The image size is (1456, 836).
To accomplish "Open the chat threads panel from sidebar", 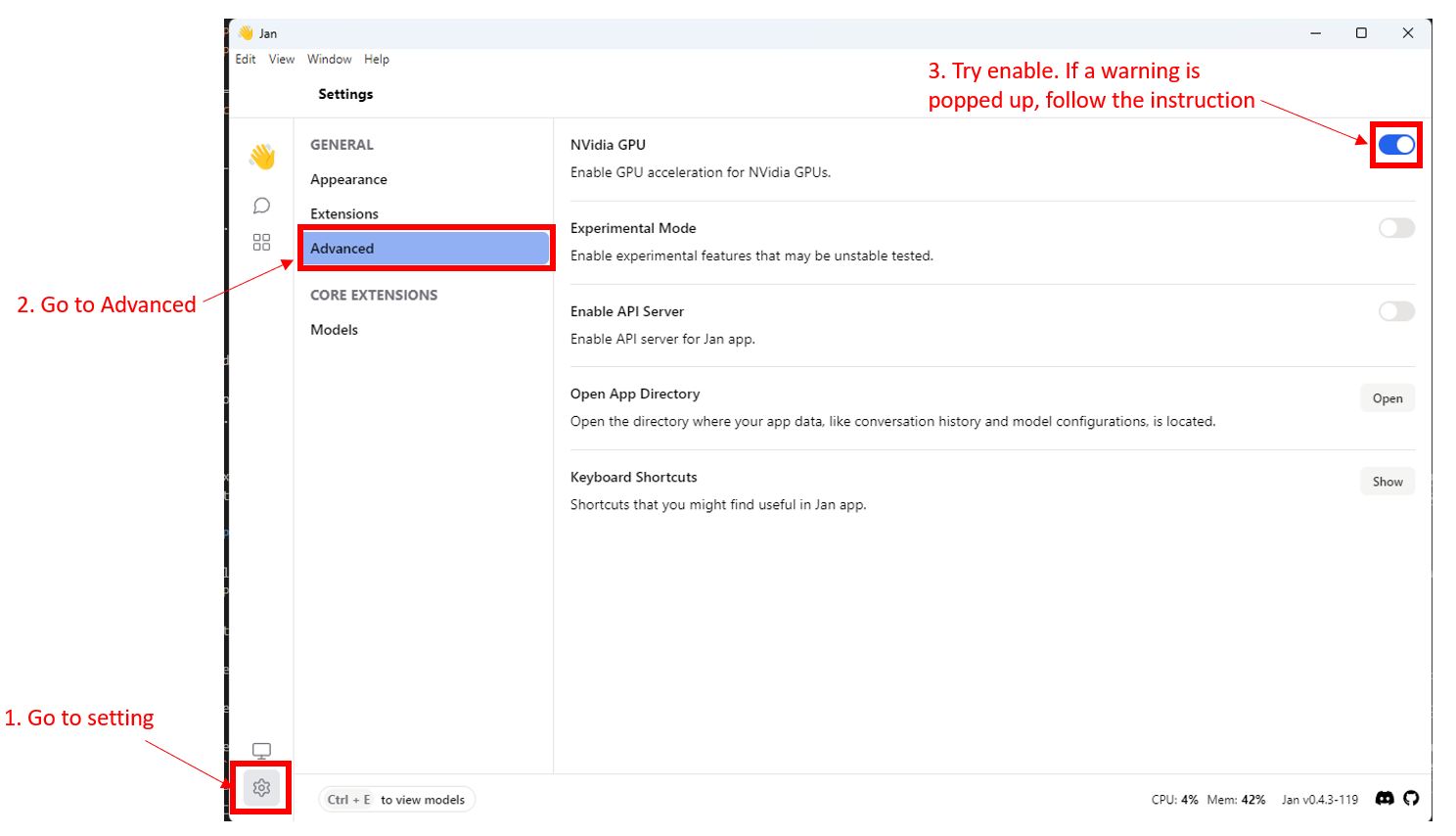I will point(261,206).
